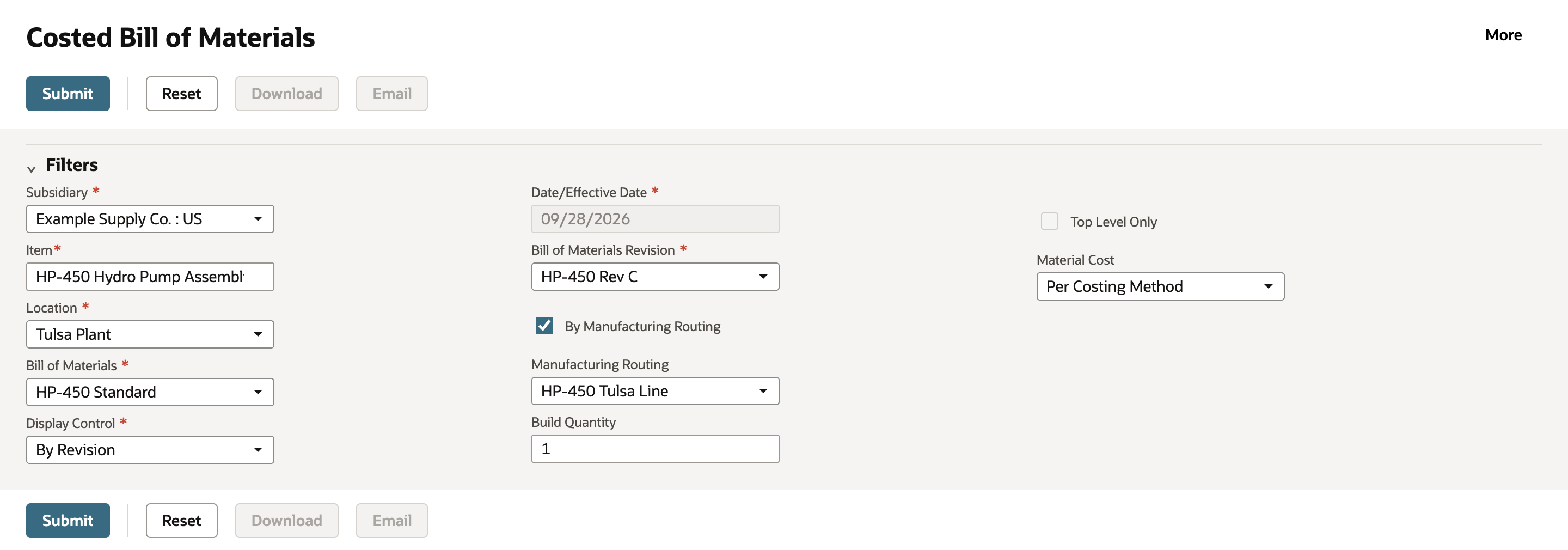This screenshot has height=550, width=1568.
Task: Click the By Manufacturing Routing label
Action: (642, 327)
